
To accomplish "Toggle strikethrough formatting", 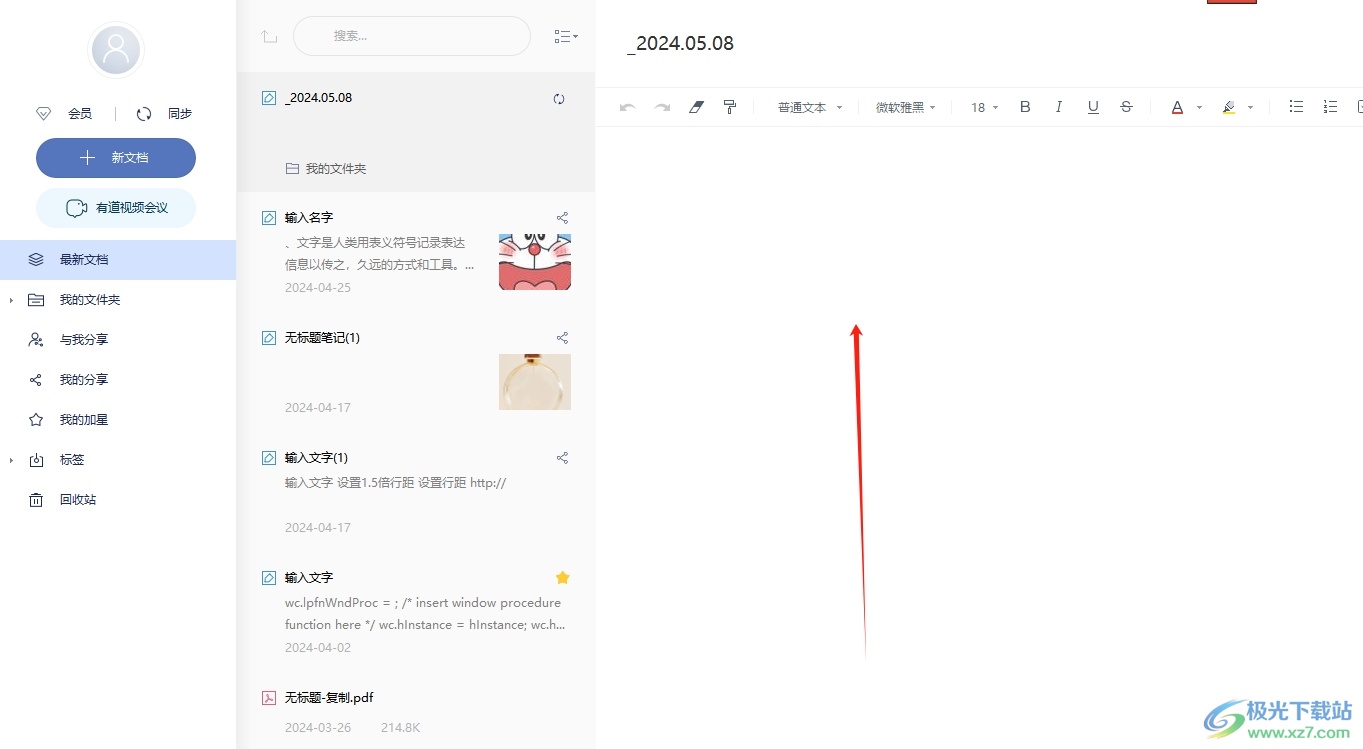I will tap(1127, 107).
